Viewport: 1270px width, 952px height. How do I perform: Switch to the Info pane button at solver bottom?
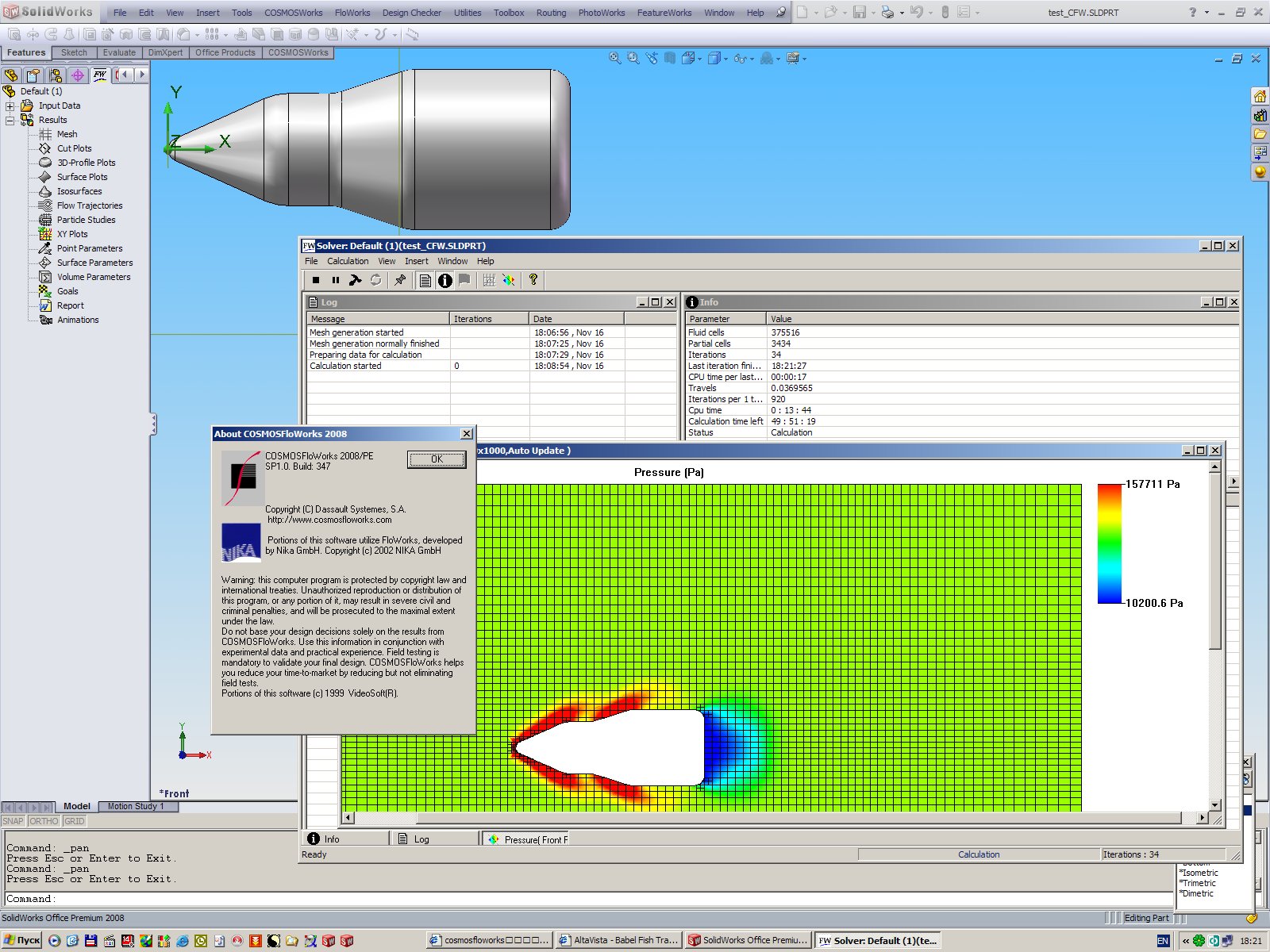click(347, 839)
